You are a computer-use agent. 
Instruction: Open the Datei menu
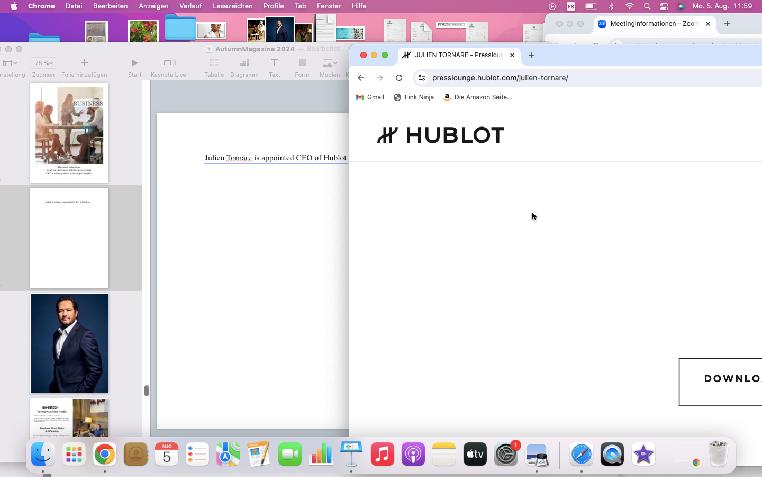(73, 6)
